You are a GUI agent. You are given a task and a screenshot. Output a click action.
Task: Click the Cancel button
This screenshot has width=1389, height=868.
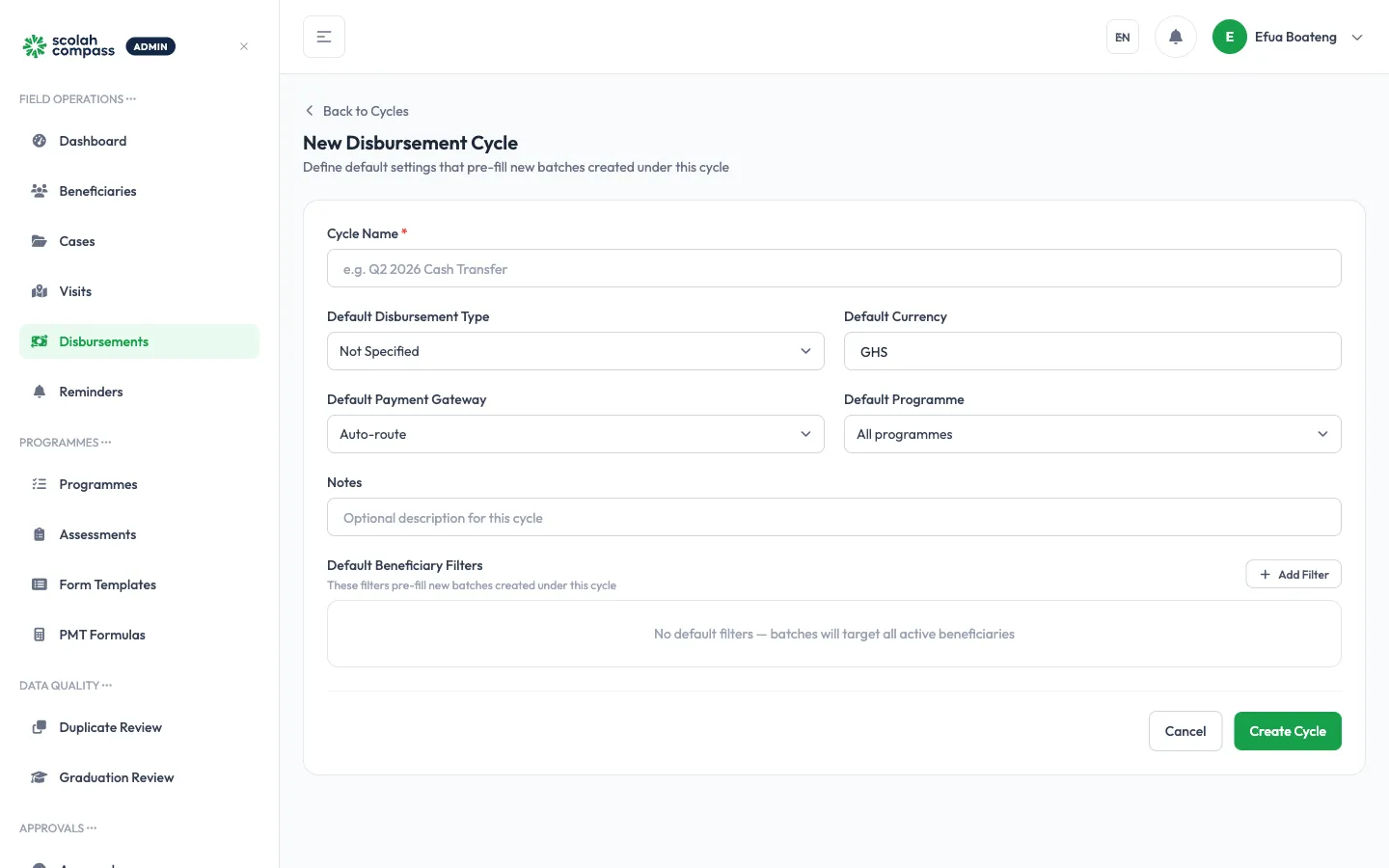pos(1185,731)
